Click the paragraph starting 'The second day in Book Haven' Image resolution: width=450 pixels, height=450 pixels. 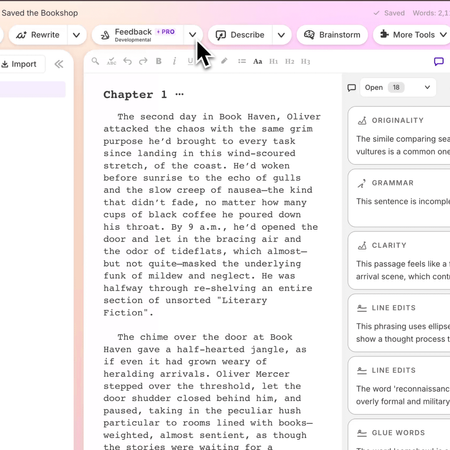(212, 215)
